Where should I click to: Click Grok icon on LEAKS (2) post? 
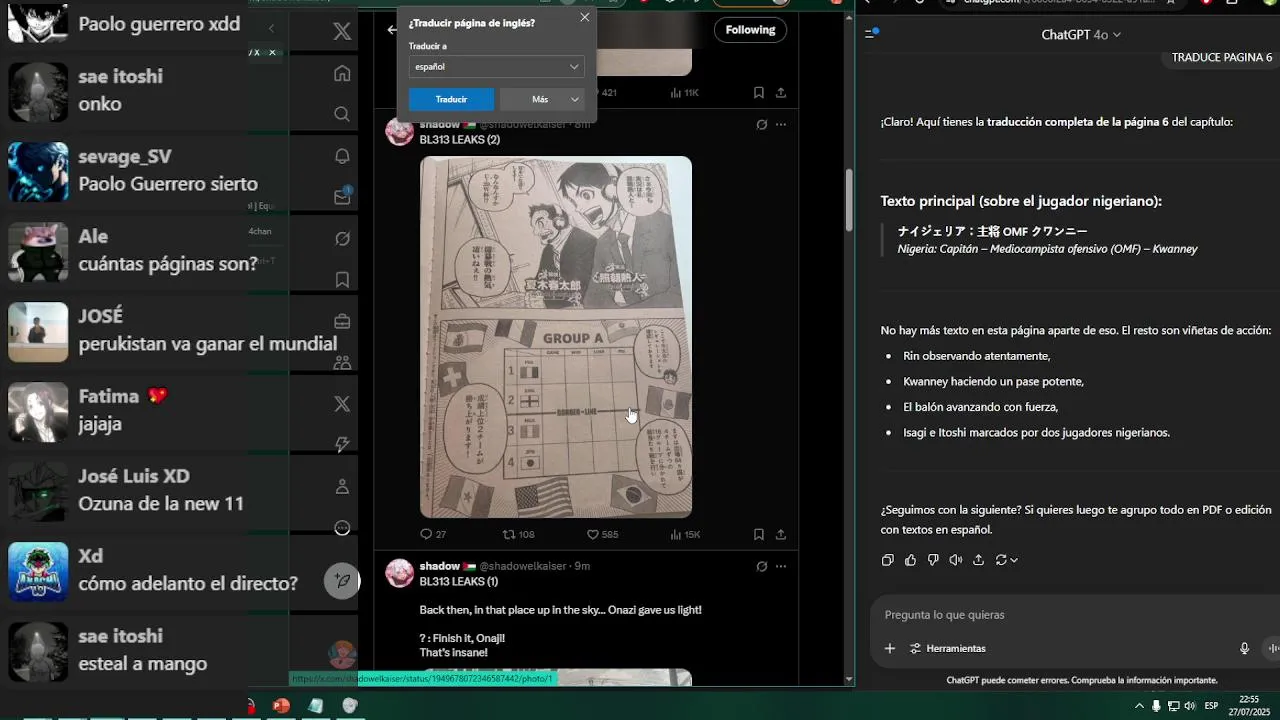pos(761,124)
